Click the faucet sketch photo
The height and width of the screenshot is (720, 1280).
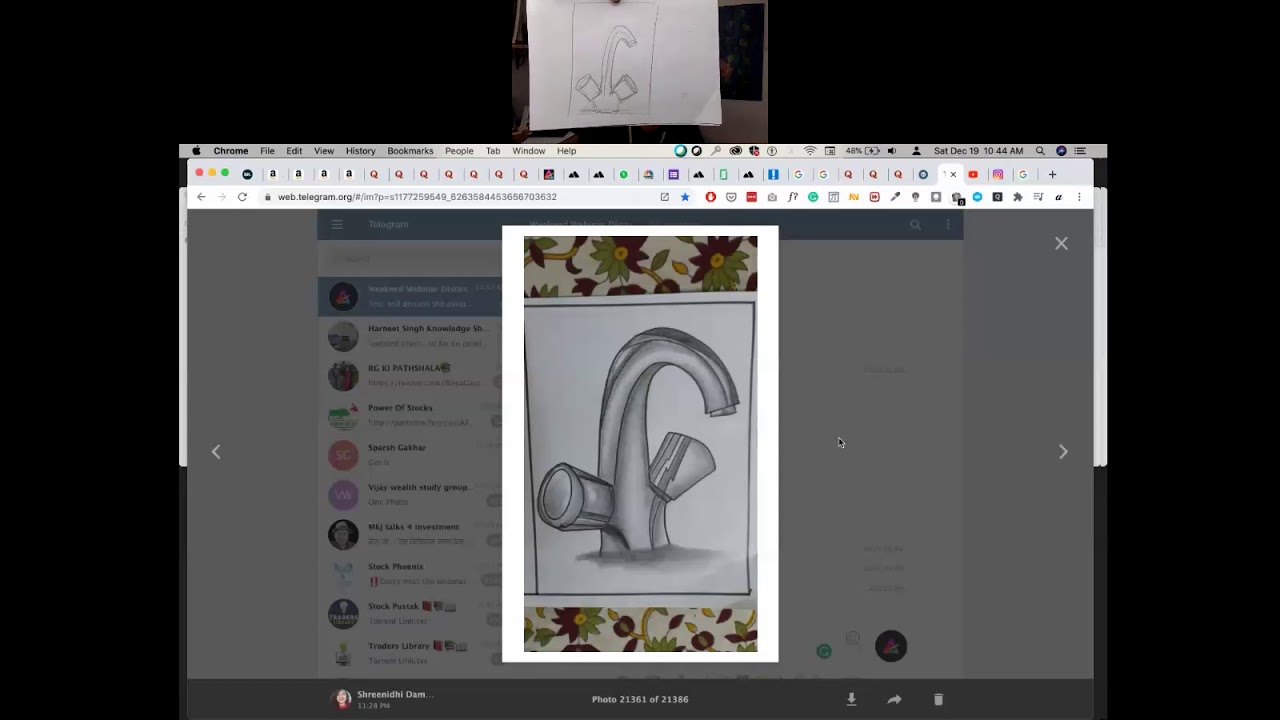tap(640, 444)
